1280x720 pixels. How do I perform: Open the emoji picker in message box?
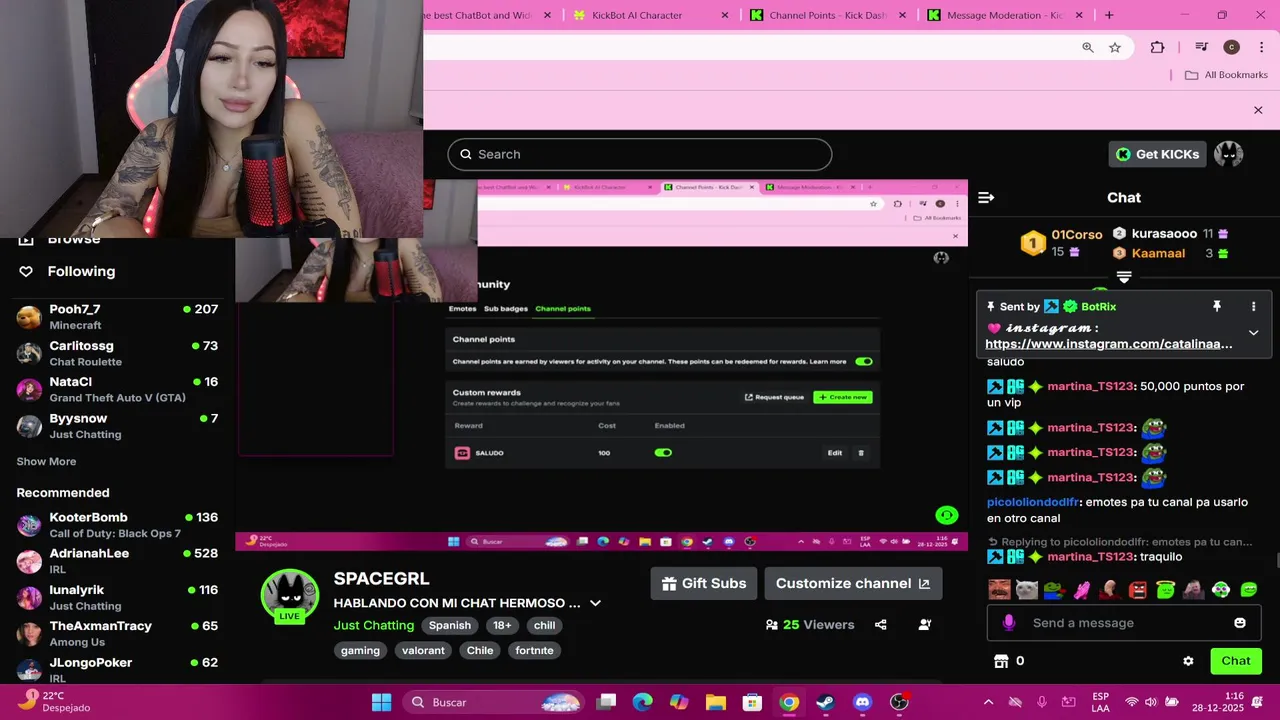coord(1240,623)
